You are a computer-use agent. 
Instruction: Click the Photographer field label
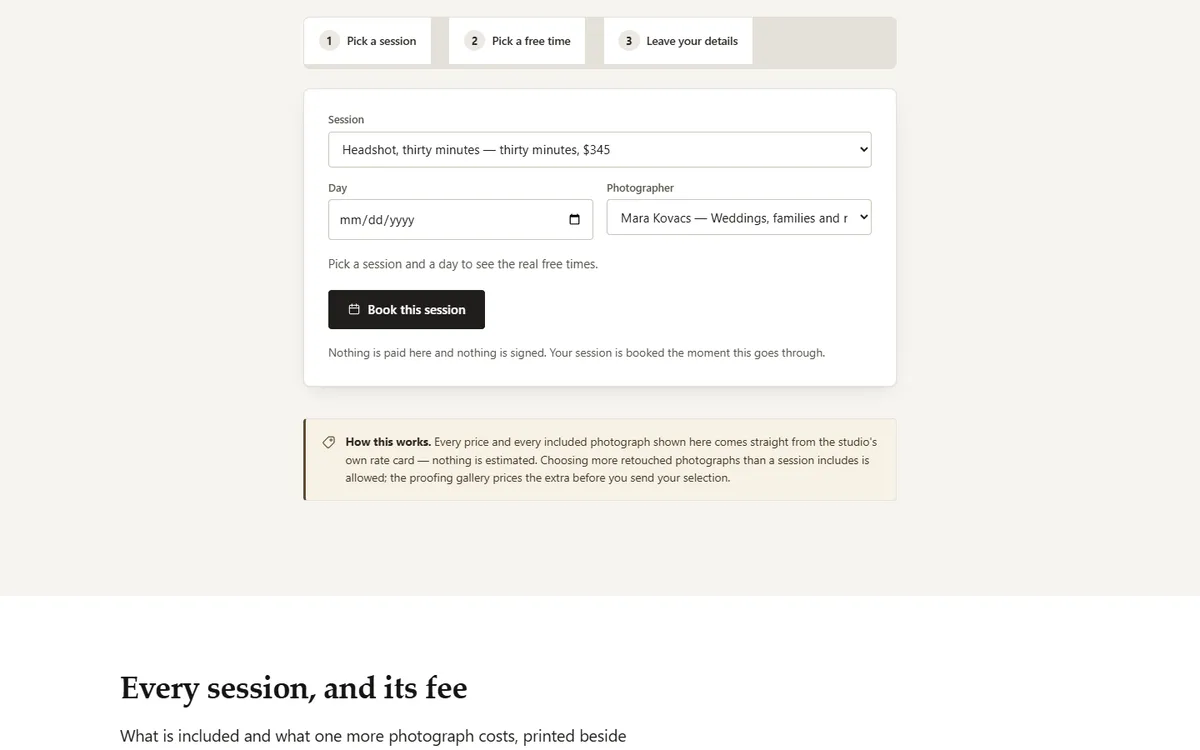[x=640, y=188]
